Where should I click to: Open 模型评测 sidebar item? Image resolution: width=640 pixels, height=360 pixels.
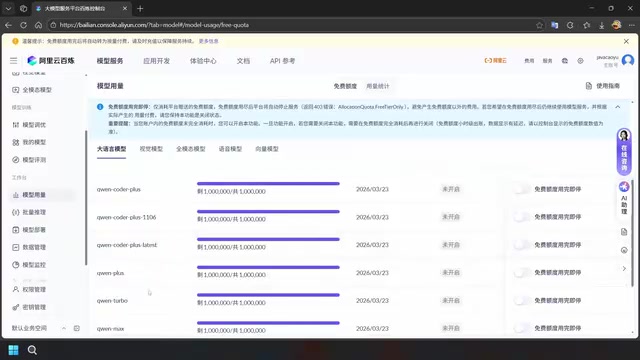[29, 160]
